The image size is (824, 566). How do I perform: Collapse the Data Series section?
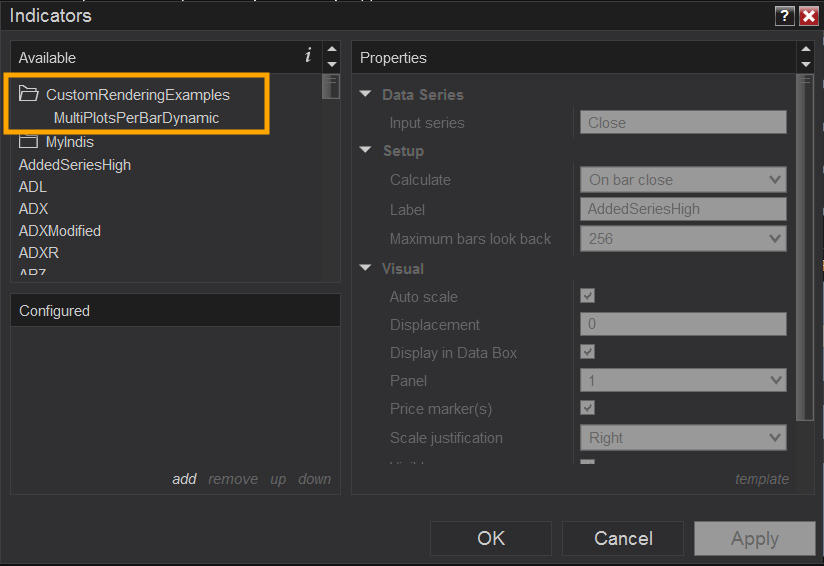(366, 95)
